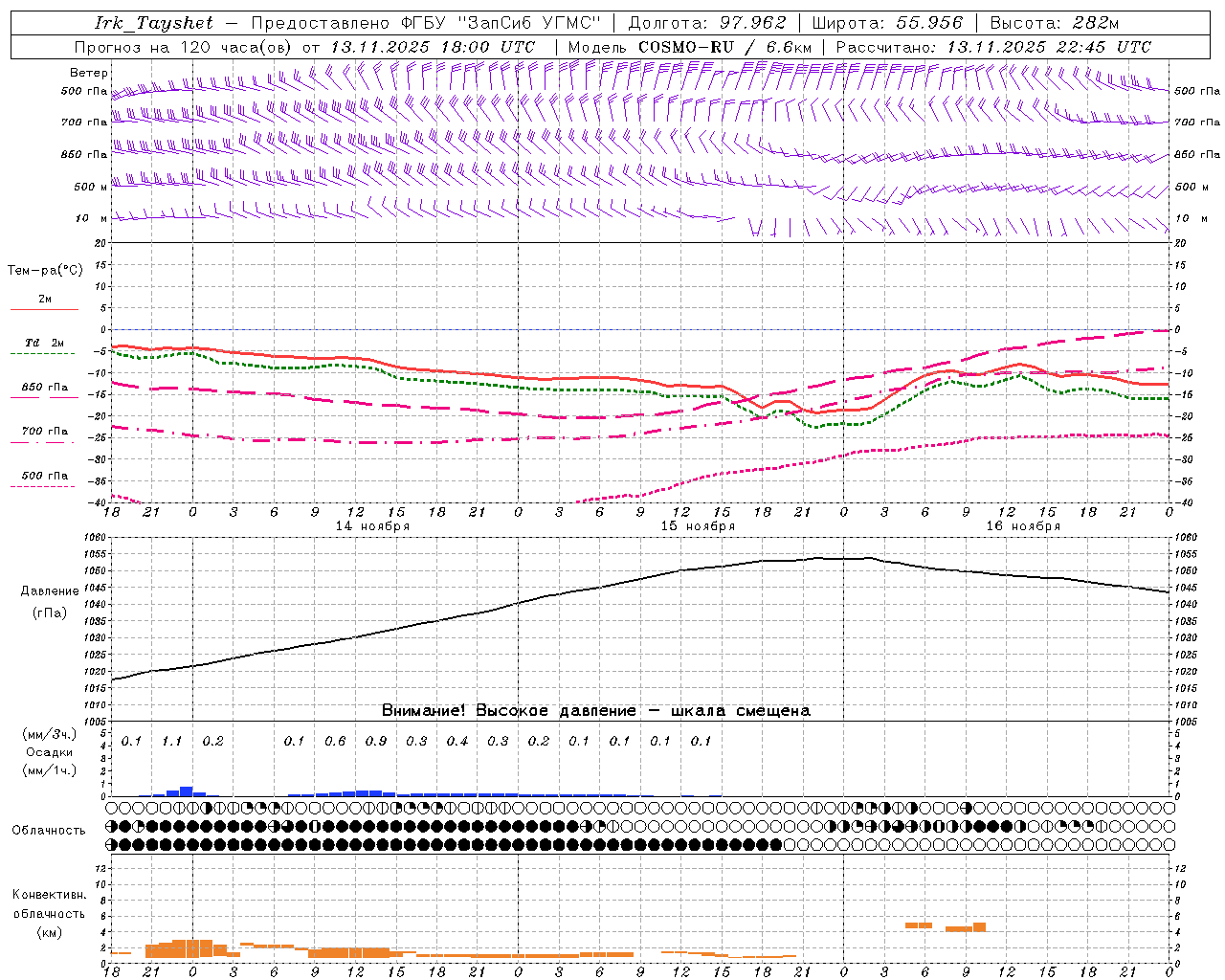Click the precipitation value "0.4"
This screenshot has width=1225, height=980.
[x=457, y=742]
